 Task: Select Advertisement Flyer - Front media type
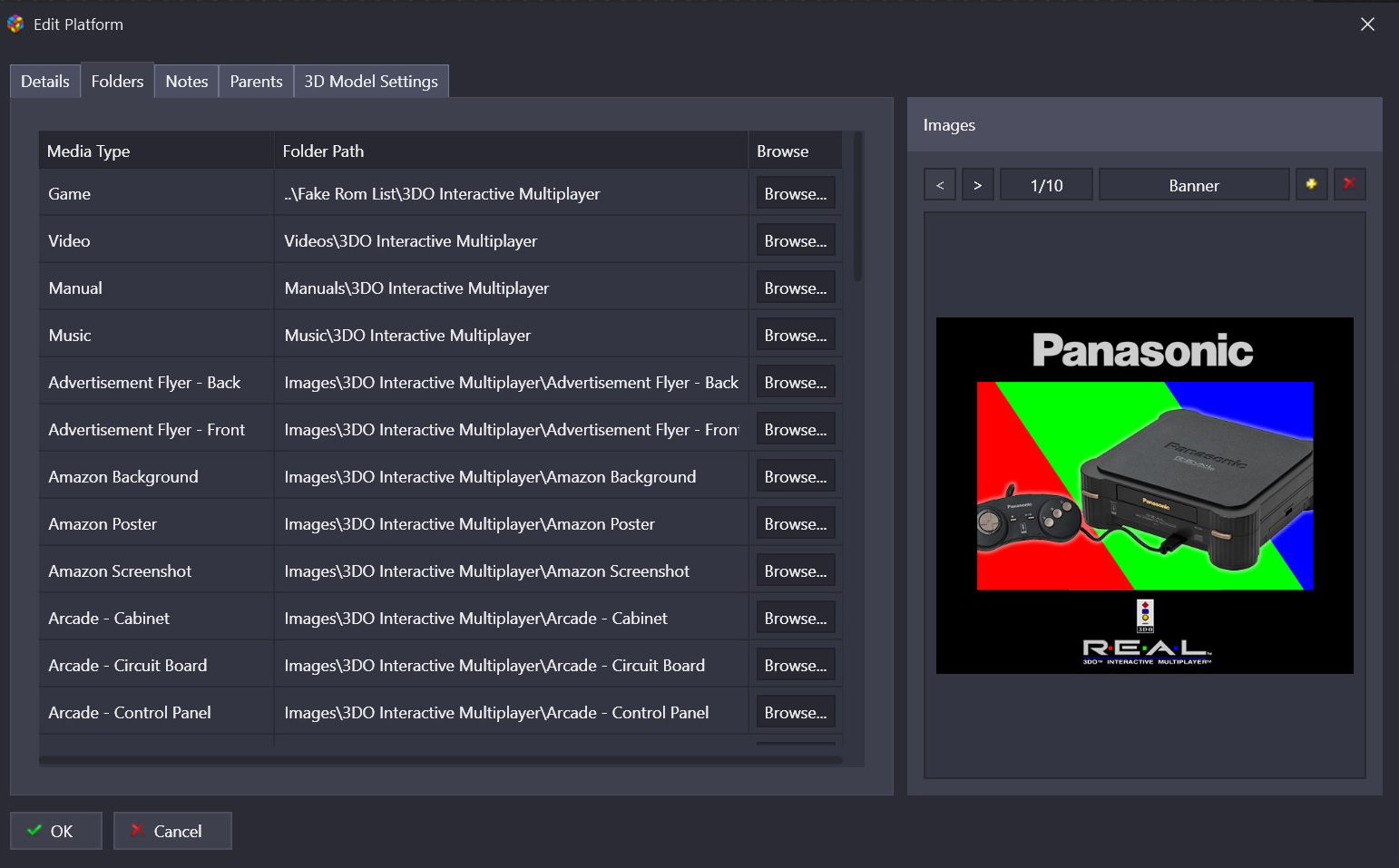tap(156, 429)
